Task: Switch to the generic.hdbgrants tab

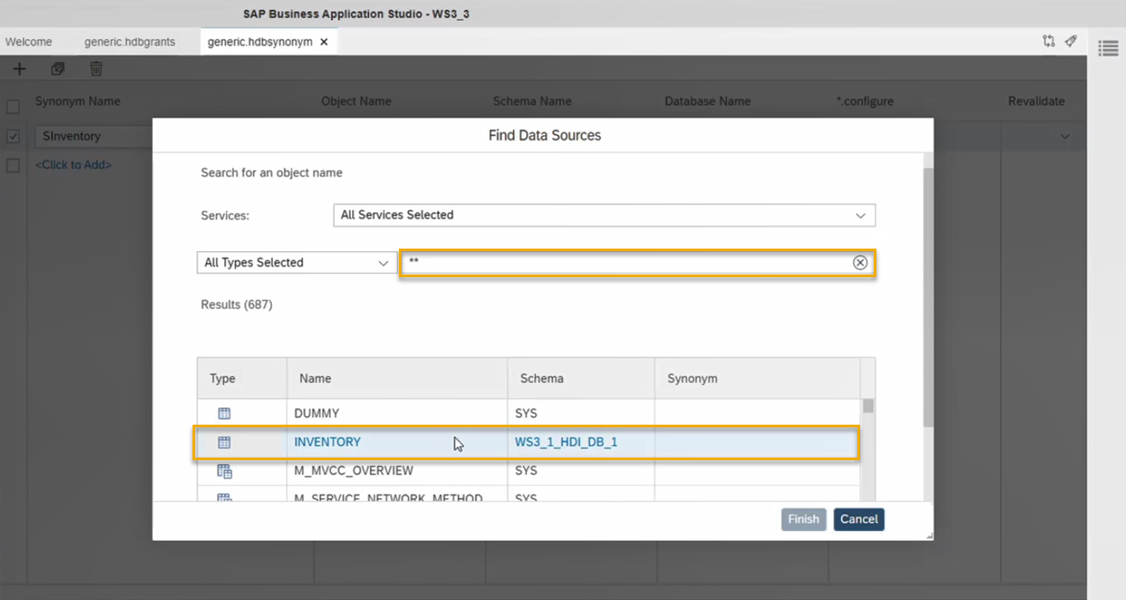Action: [129, 42]
